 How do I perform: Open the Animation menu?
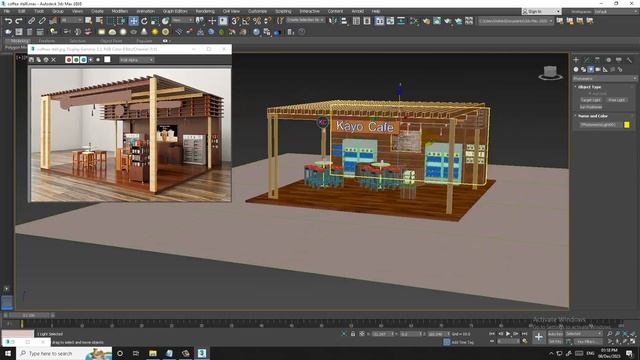145,11
